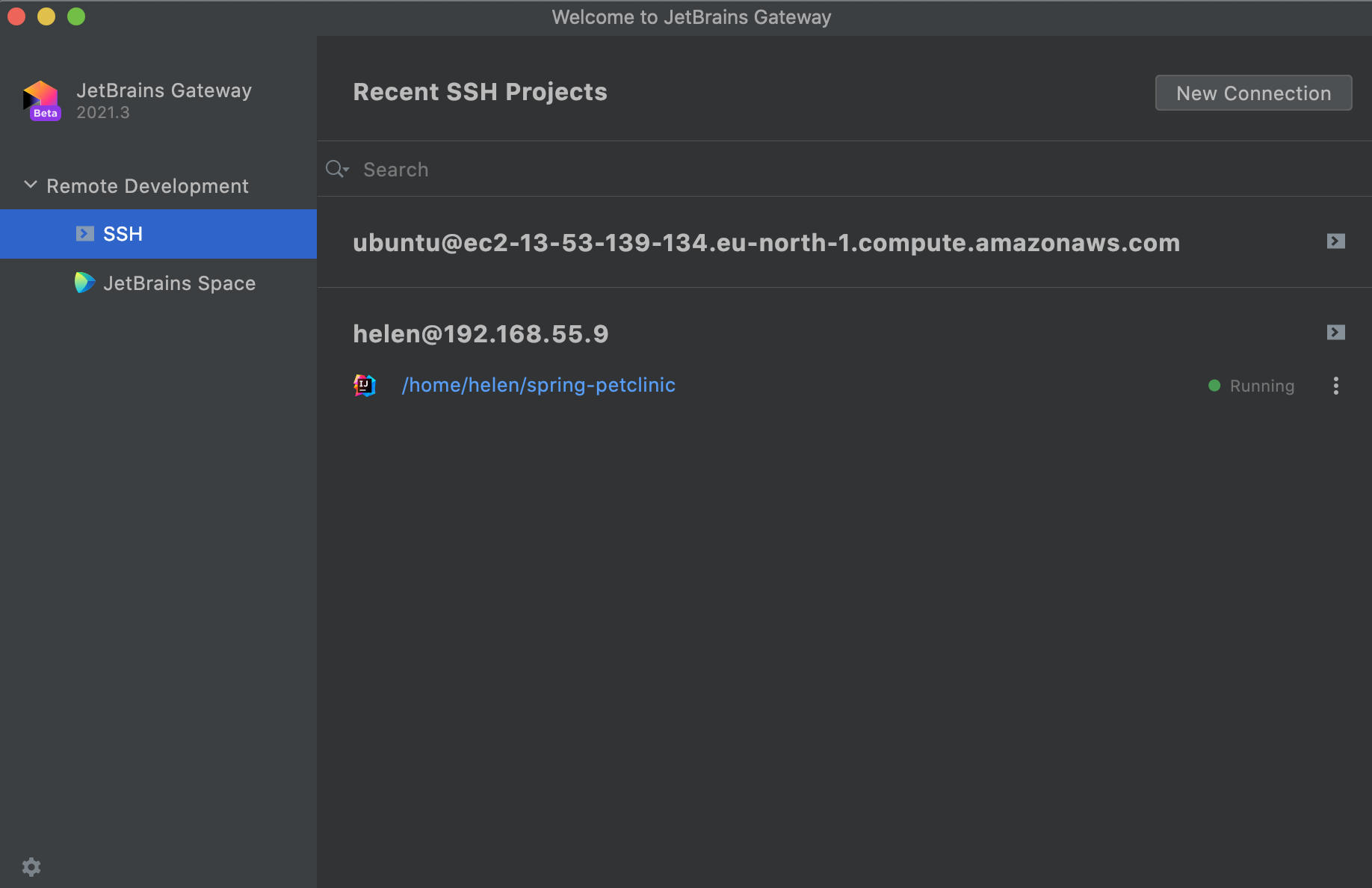1372x888 pixels.
Task: Click the JetBrains Space logo icon
Action: pos(84,283)
